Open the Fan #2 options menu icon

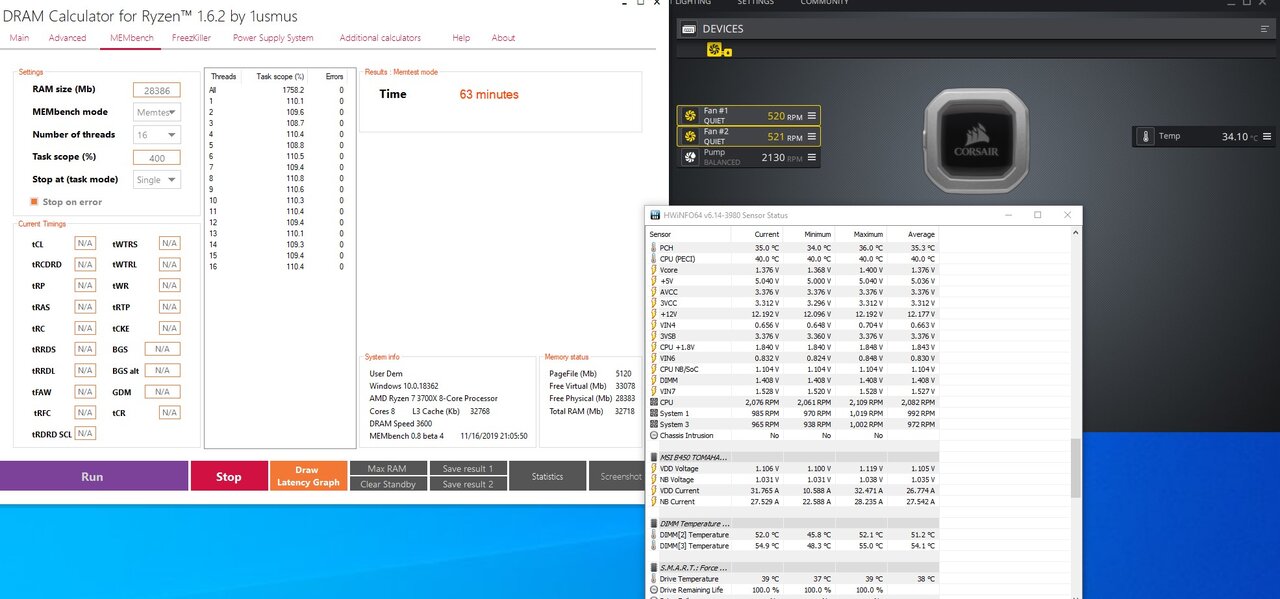(x=812, y=137)
